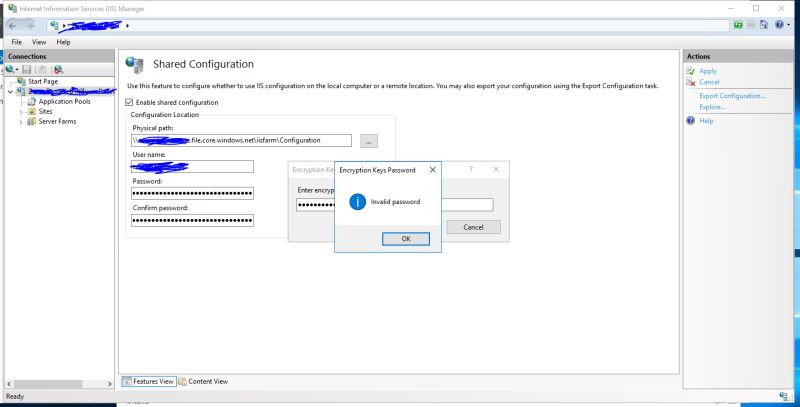Click the blue Help icon in top toolbar
800x407 pixels.
click(779, 24)
